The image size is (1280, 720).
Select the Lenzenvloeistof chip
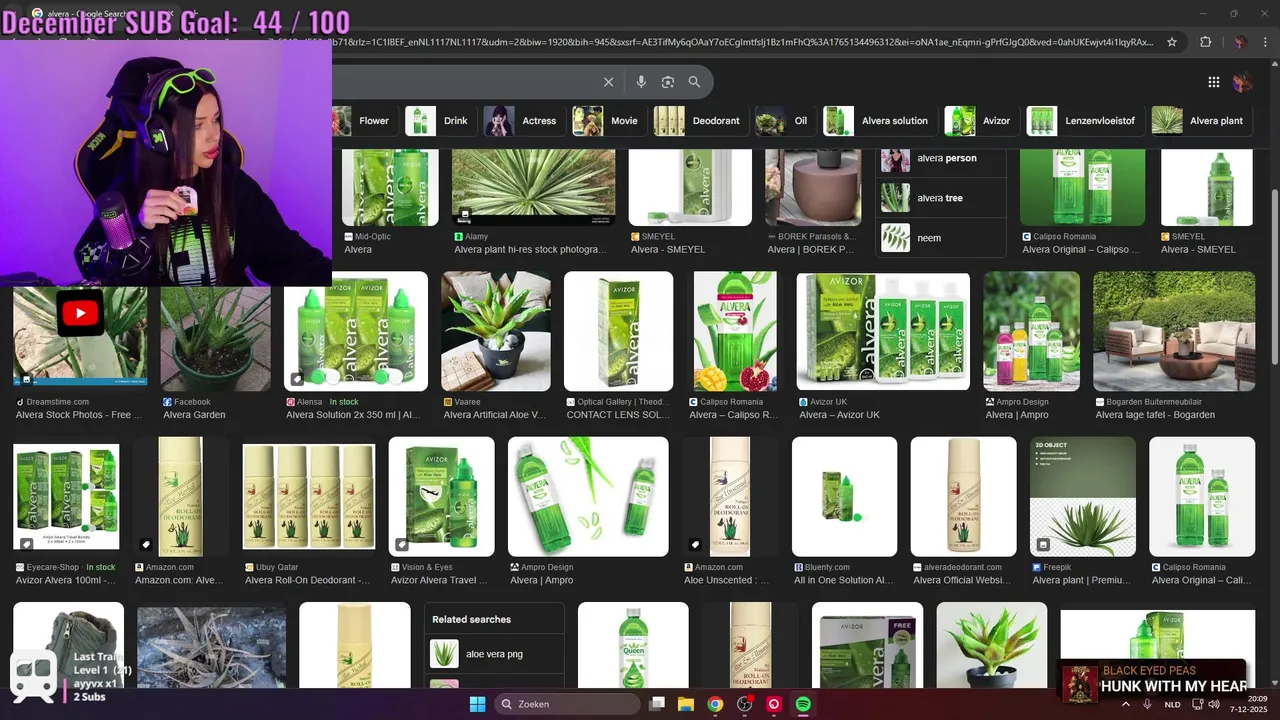click(1084, 121)
